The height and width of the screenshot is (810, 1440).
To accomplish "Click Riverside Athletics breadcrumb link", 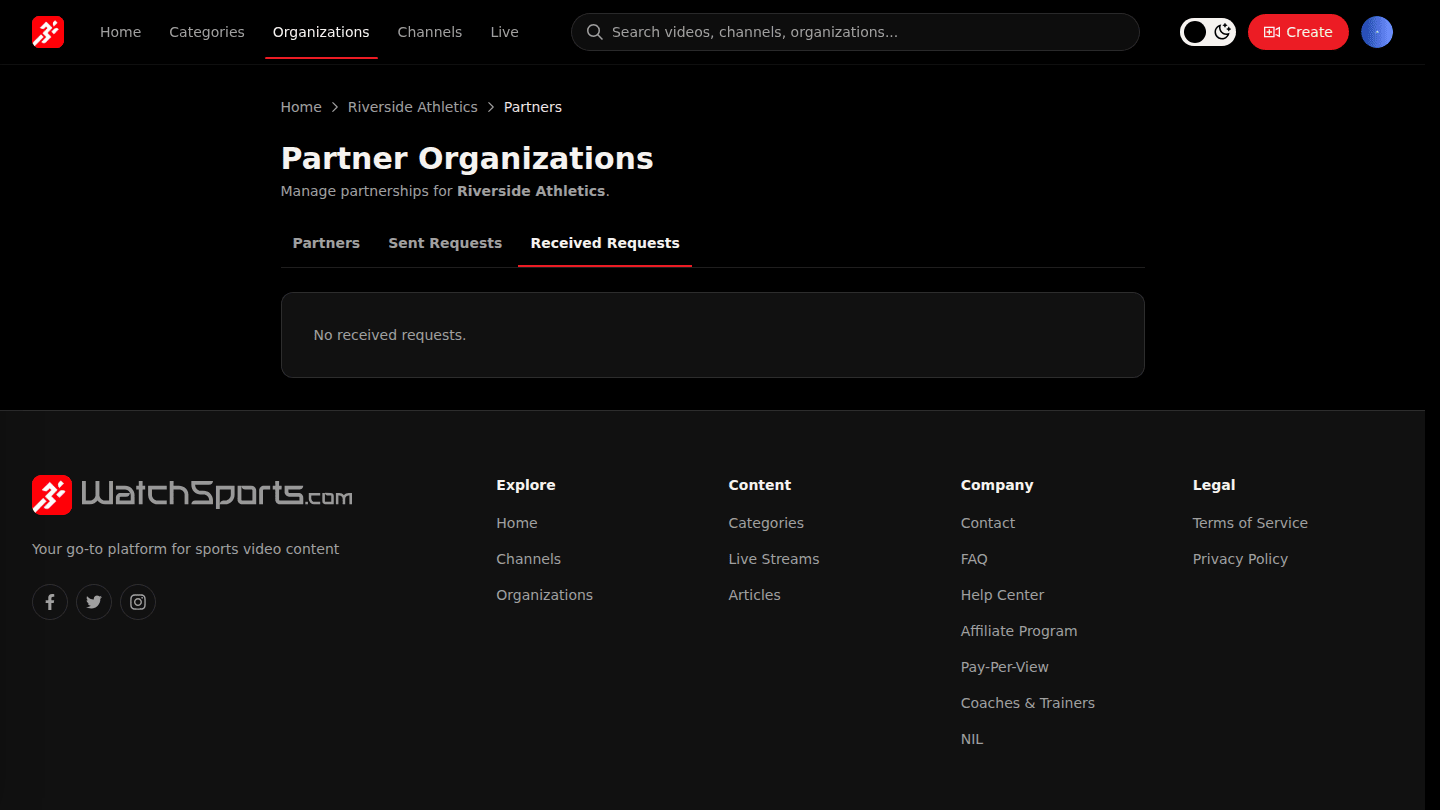I will 413,107.
